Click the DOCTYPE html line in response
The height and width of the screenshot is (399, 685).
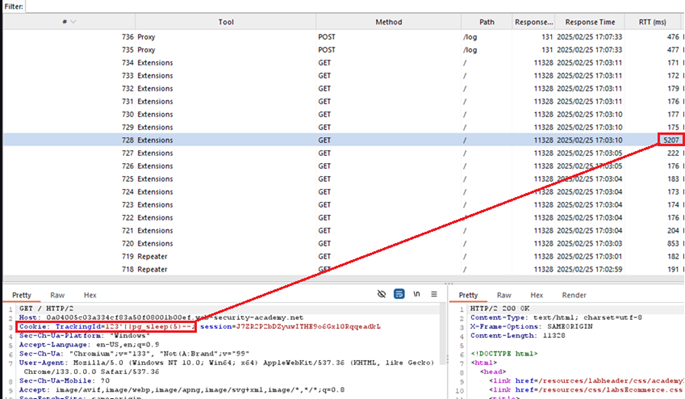pos(504,354)
